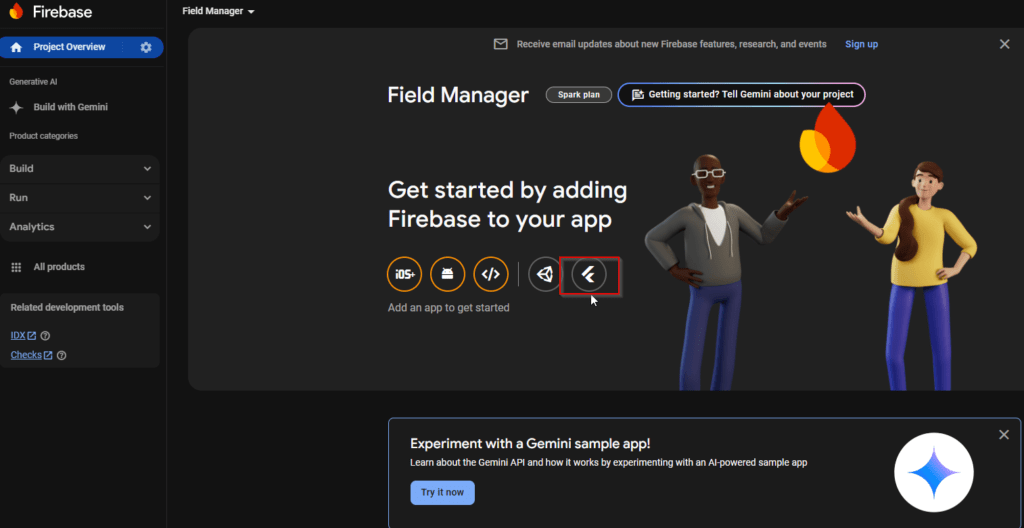
Task: Click 'Add an app to get started' text
Action: pos(449,308)
